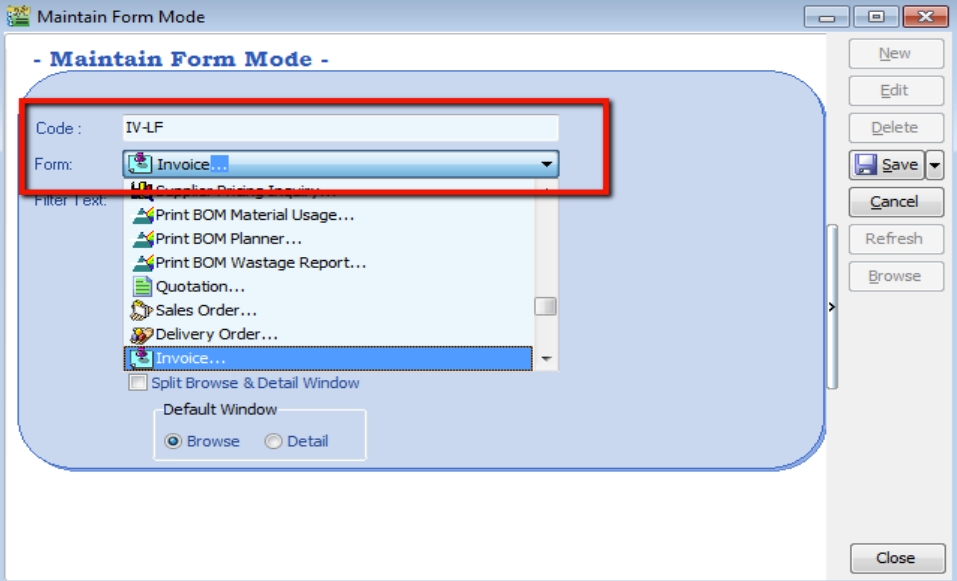Image resolution: width=957 pixels, height=581 pixels.
Task: Click the floppy disk Save icon
Action: (866, 165)
